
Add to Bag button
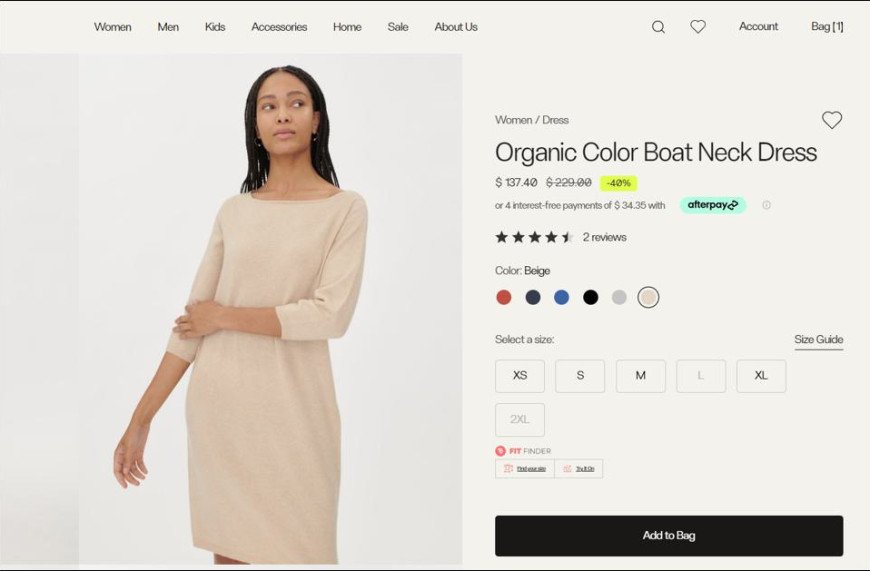669,535
